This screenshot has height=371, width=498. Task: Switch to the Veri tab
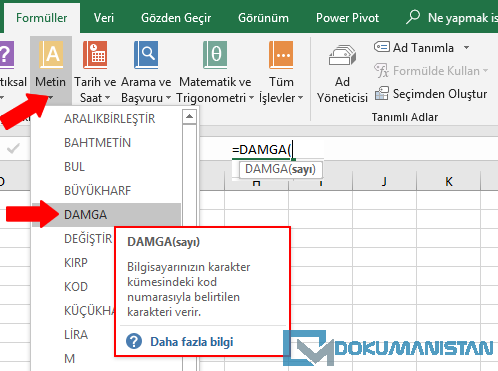104,18
